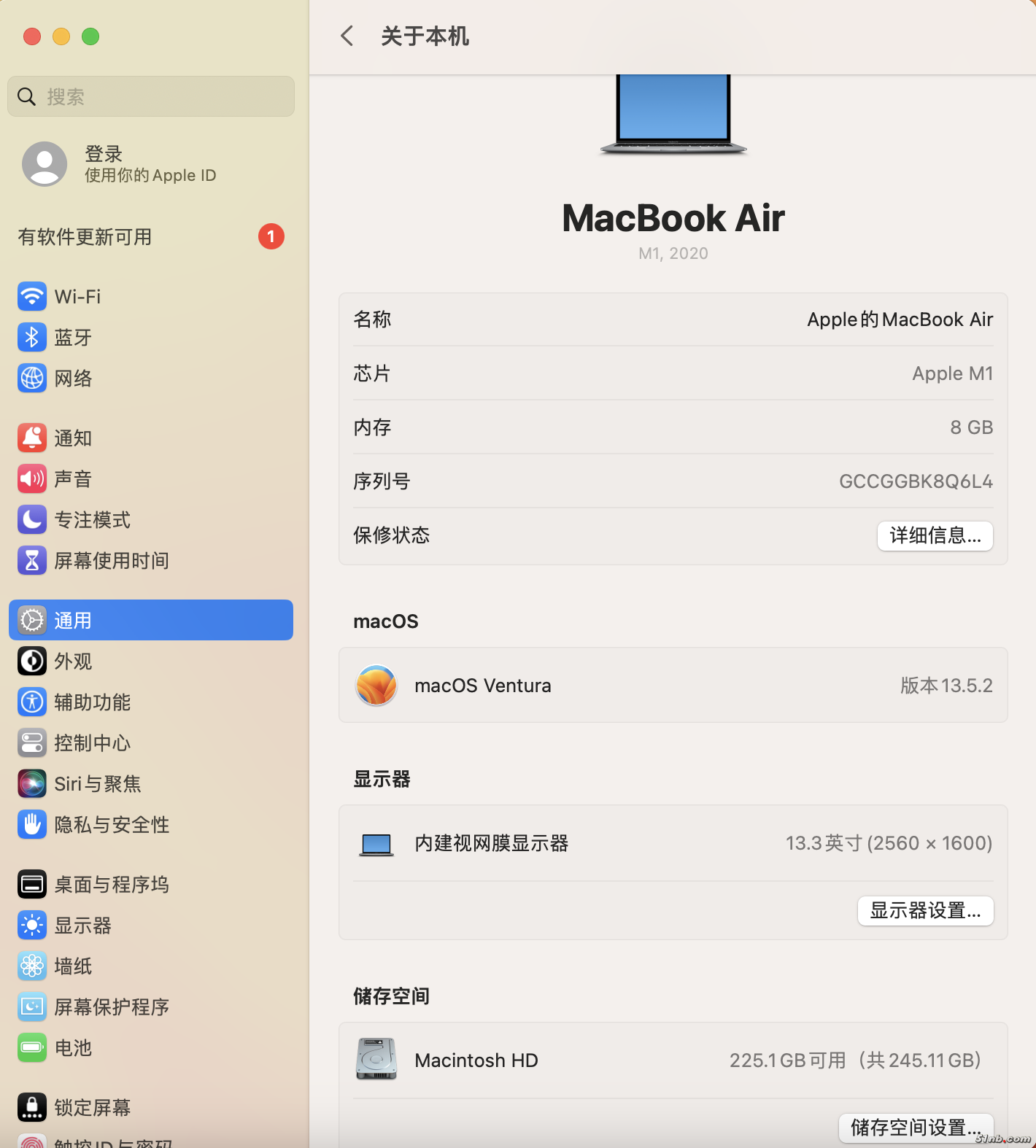The image size is (1036, 1148).
Task: Click the Macintosh HD label
Action: (x=476, y=1060)
